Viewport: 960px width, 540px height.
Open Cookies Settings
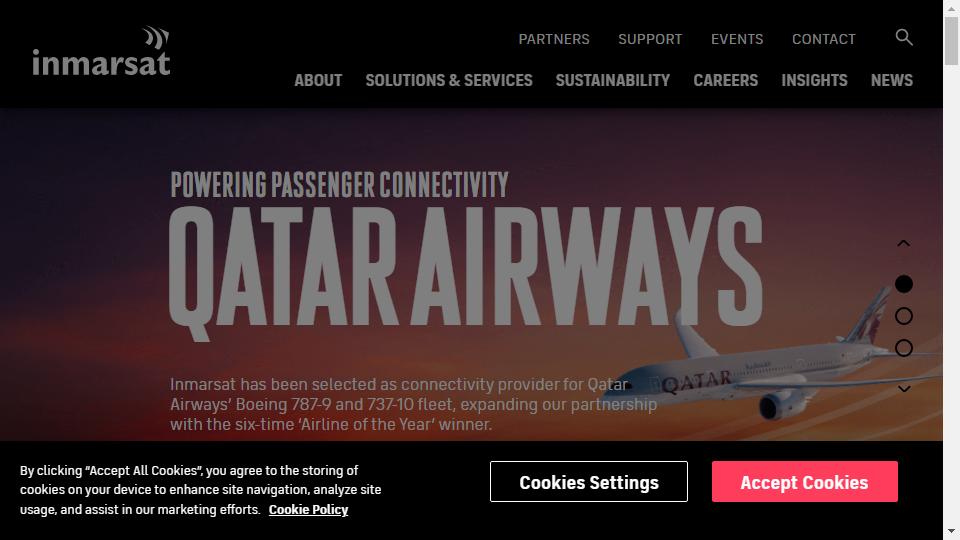[589, 482]
